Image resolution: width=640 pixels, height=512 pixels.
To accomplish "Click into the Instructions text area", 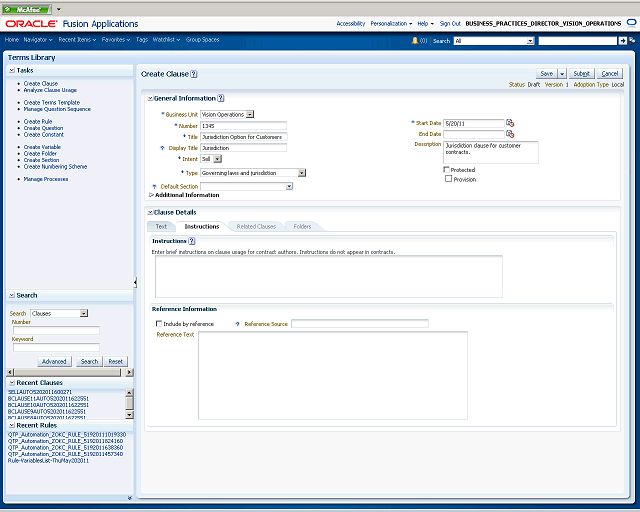I will tap(329, 276).
